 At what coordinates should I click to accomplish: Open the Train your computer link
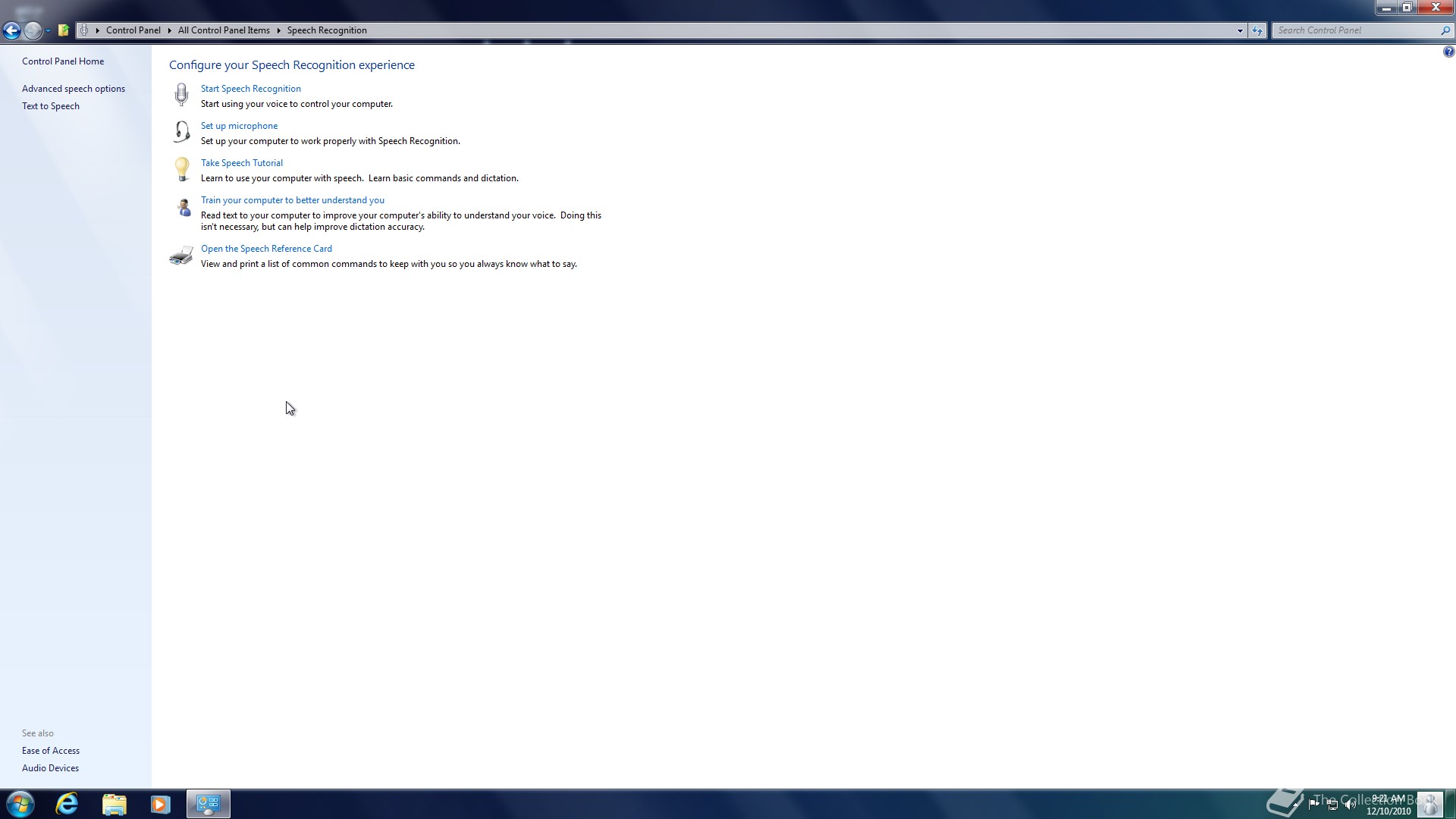click(292, 200)
